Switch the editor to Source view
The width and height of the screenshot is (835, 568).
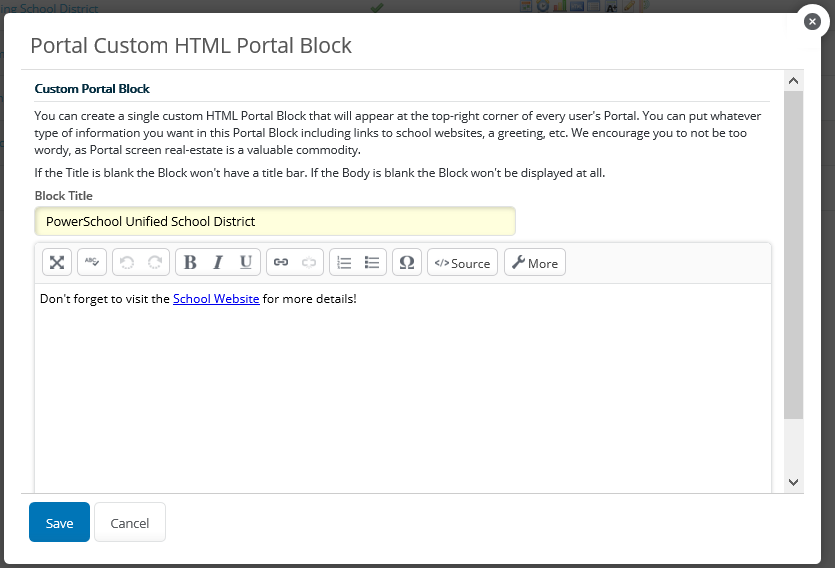pos(462,262)
